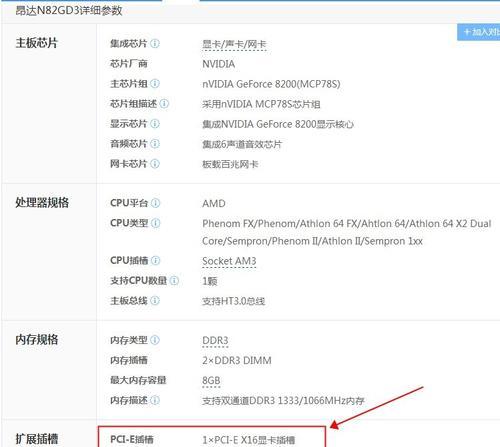Screen dimensions: 500x447
Task: Click the 内存插槽 label
Action: [x=129, y=360]
